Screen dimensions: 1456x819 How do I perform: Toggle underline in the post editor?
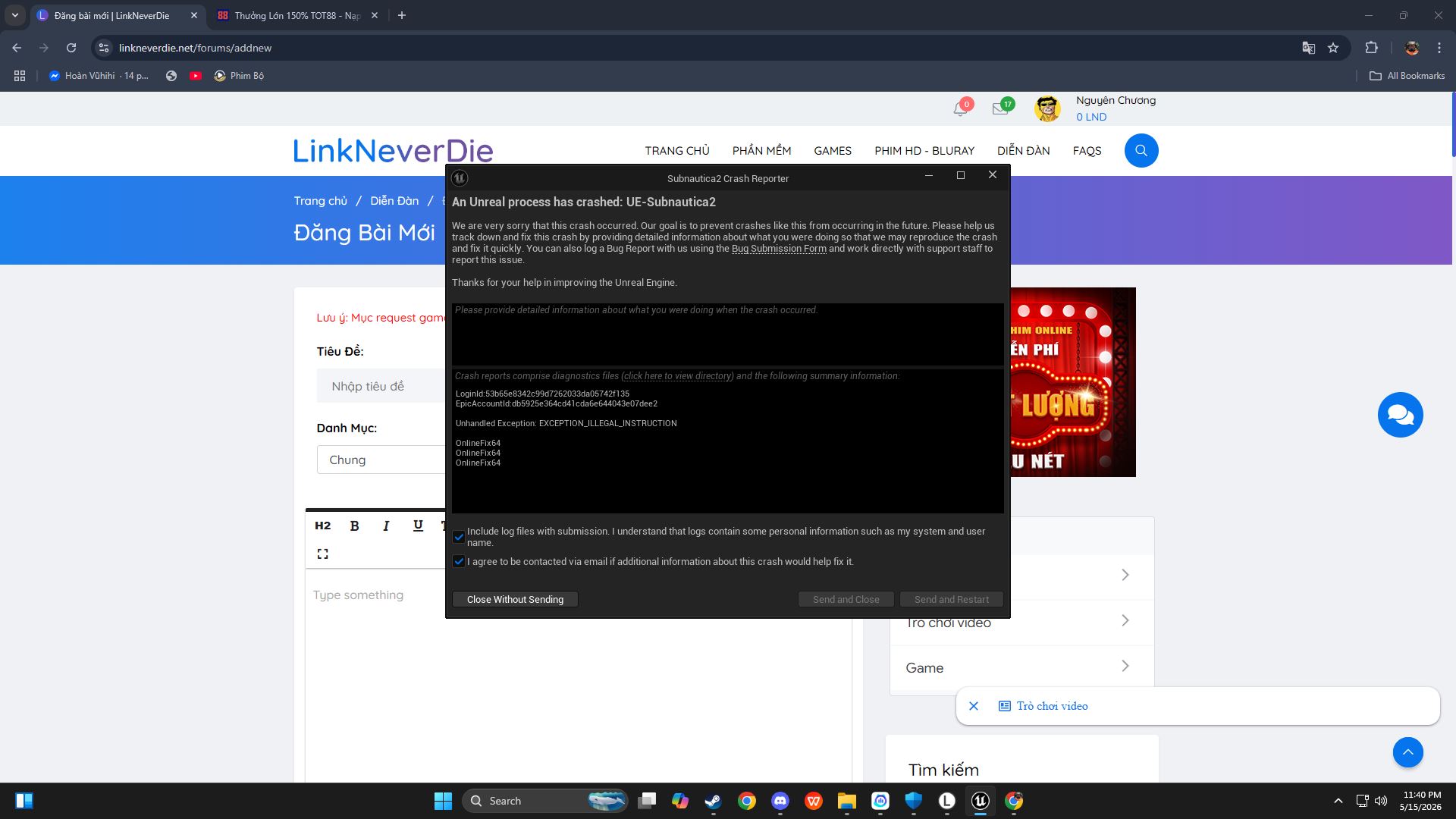(x=418, y=526)
